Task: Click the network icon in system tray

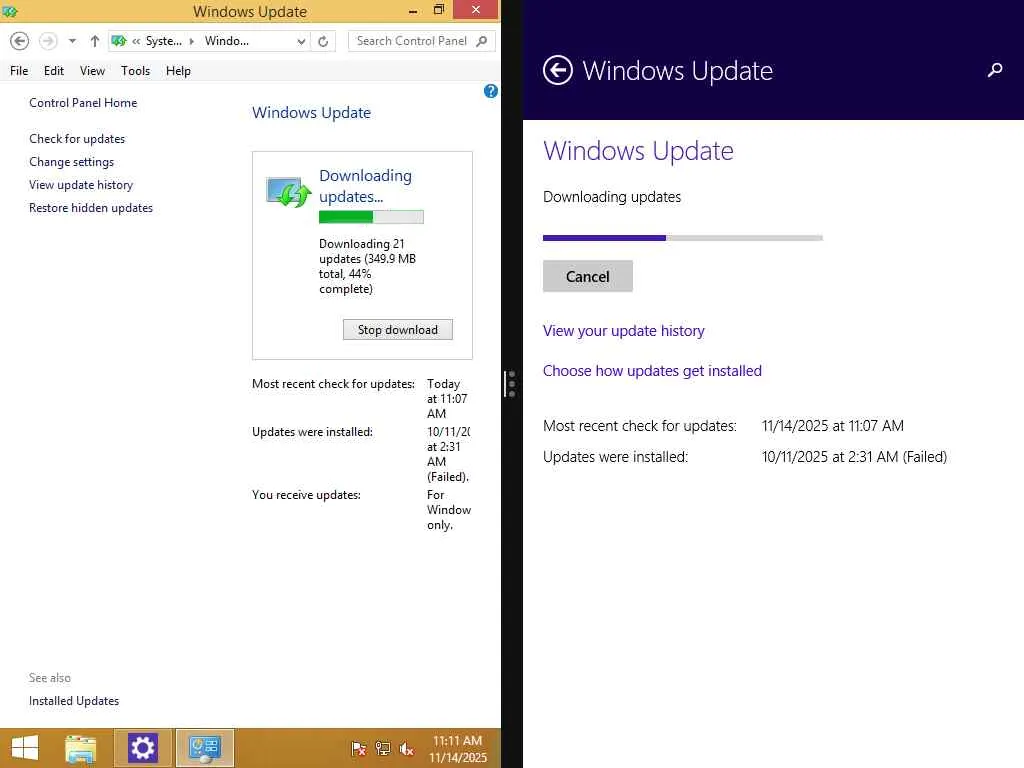Action: click(383, 749)
